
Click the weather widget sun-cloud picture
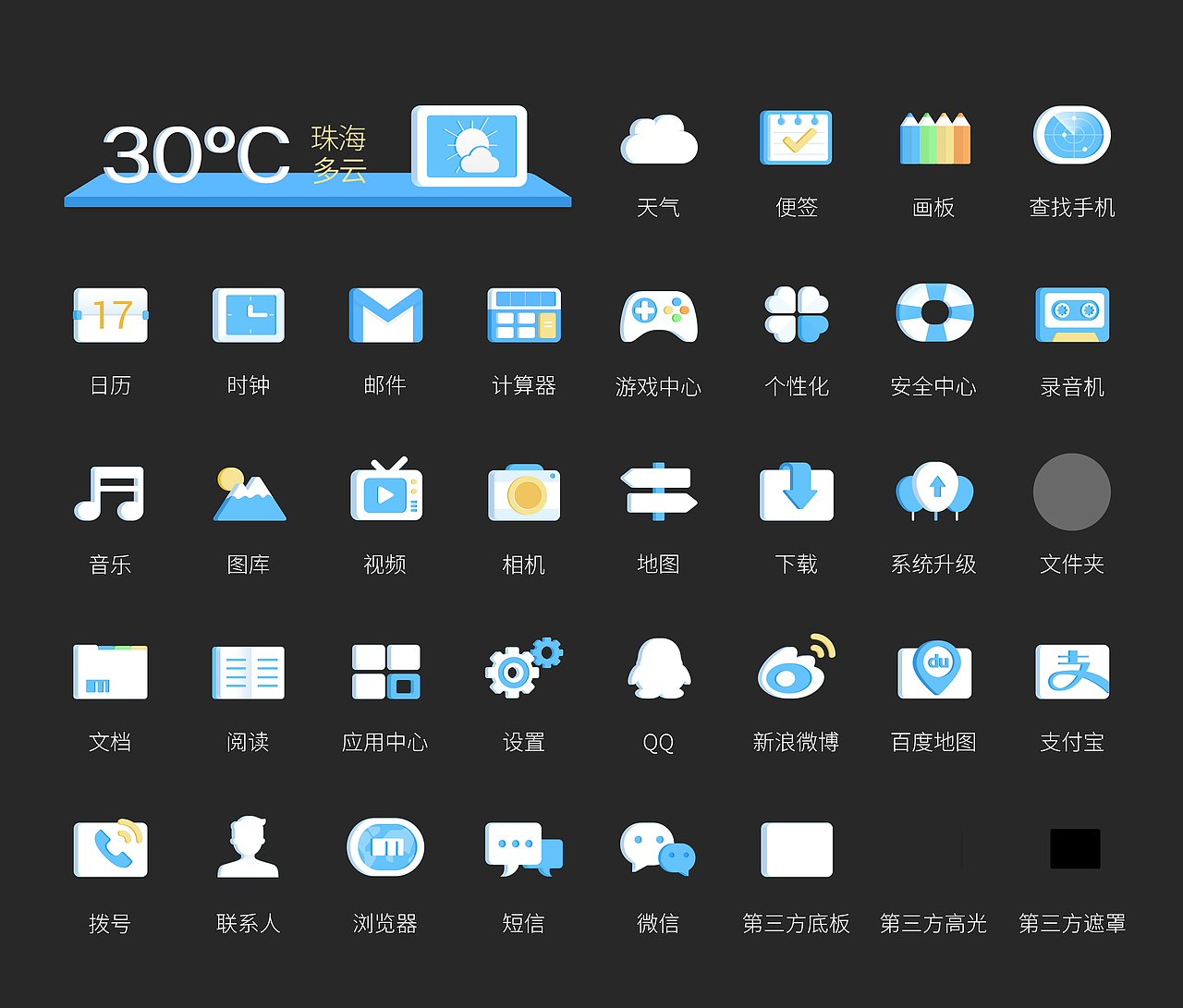[x=470, y=146]
